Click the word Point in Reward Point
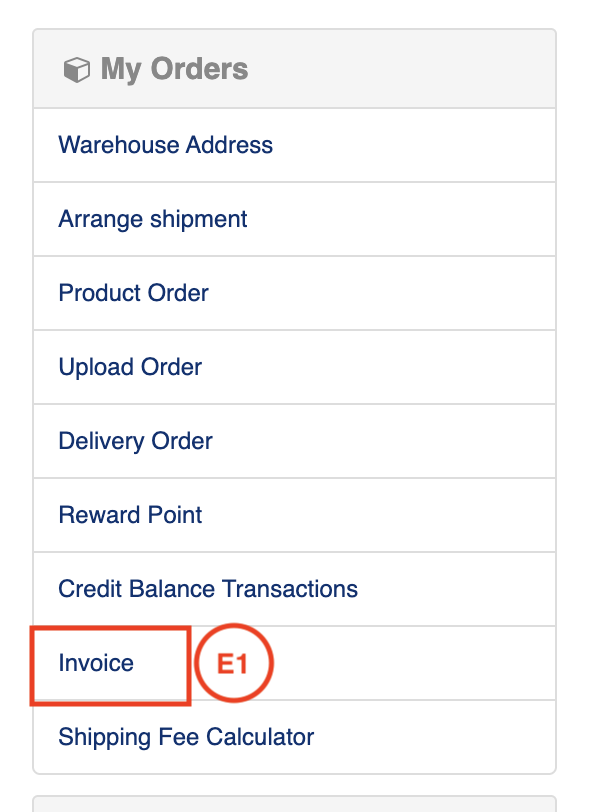The height and width of the screenshot is (812, 602). 175,515
